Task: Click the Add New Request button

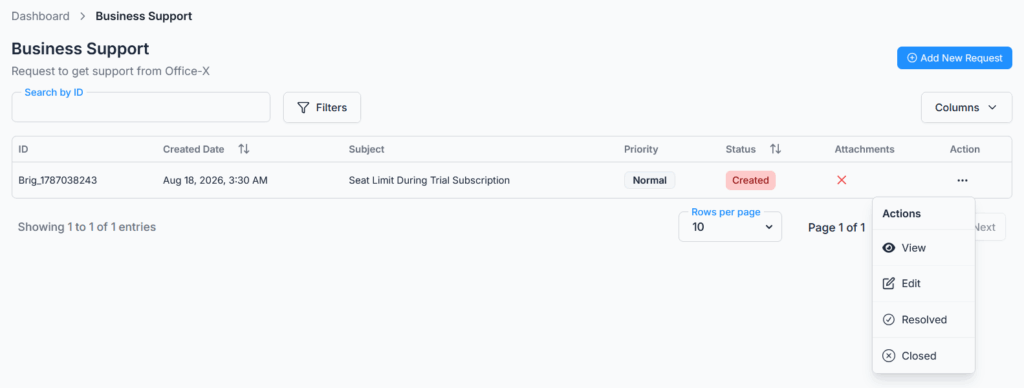Action: (x=954, y=58)
